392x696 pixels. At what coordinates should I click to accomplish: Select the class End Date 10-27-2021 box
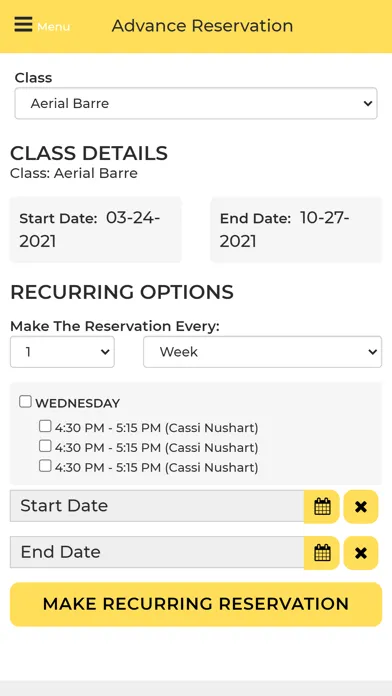click(296, 229)
